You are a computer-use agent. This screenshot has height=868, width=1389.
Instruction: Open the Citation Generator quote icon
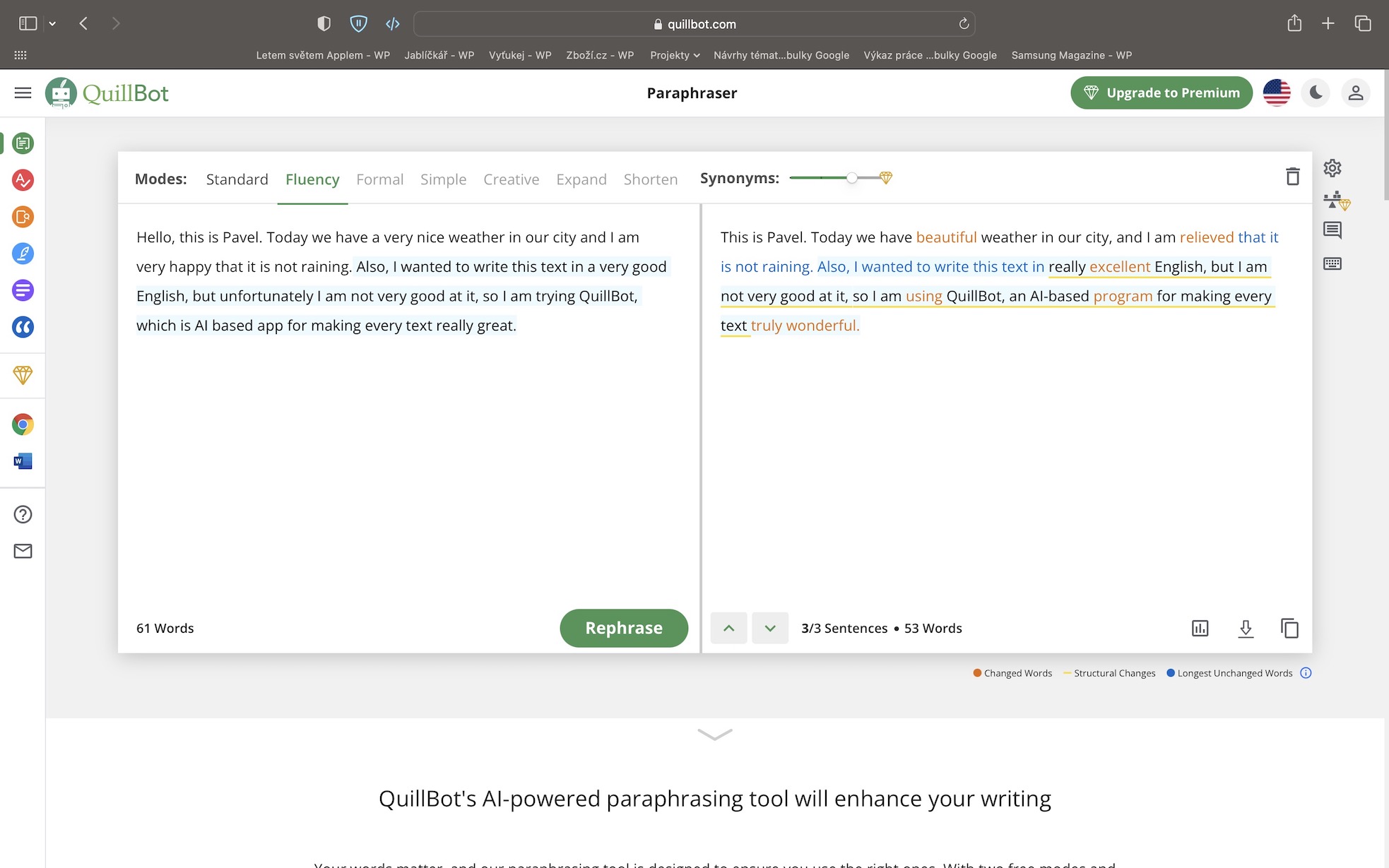(x=23, y=327)
